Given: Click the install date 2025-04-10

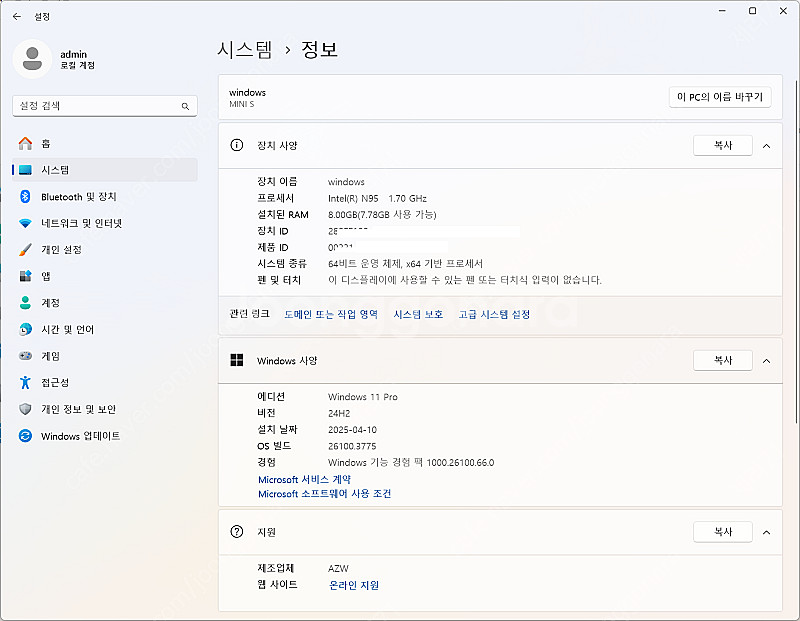Looking at the screenshot, I should tap(353, 430).
